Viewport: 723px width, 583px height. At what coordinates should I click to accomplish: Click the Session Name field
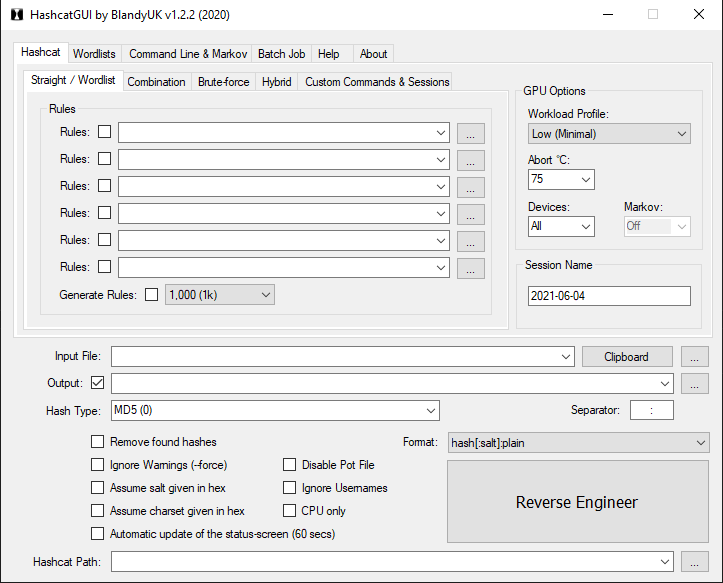point(609,296)
